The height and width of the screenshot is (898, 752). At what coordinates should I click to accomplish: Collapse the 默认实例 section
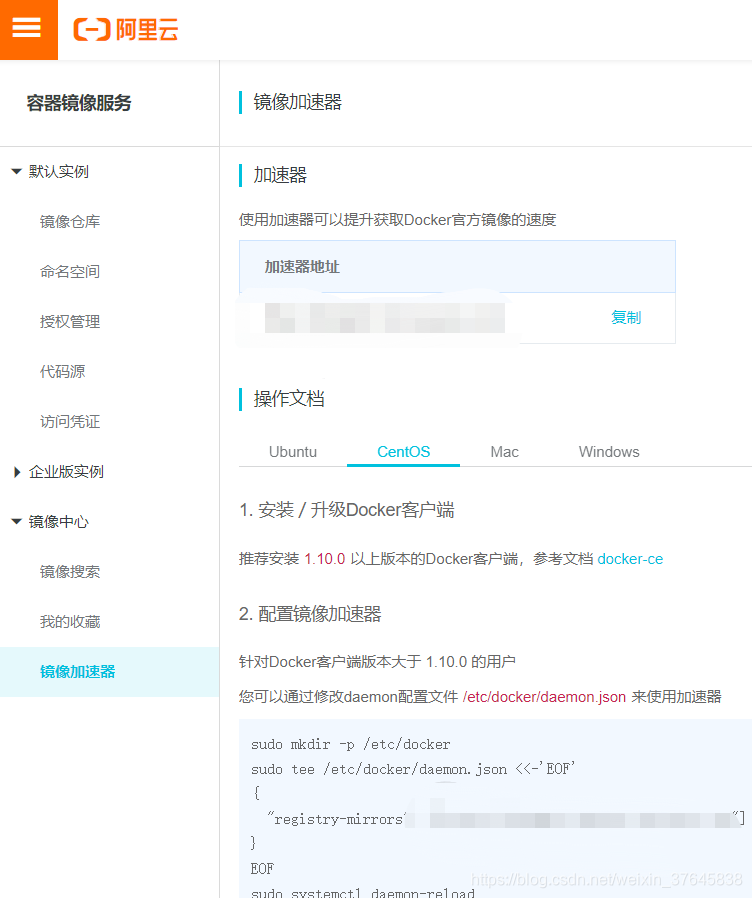point(17,171)
